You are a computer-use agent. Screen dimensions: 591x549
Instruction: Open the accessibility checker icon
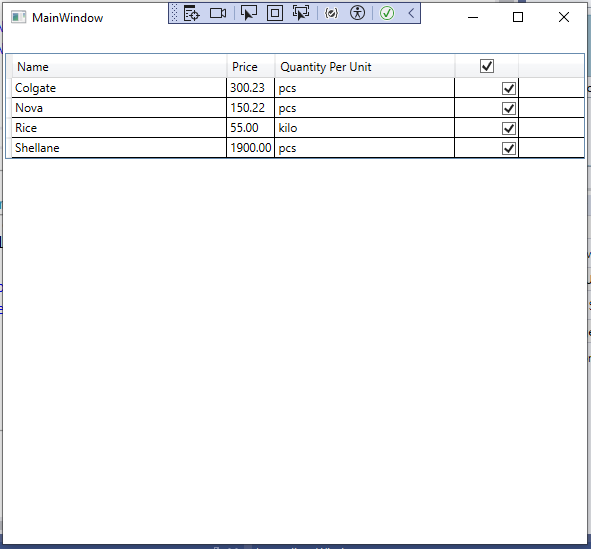click(x=357, y=13)
